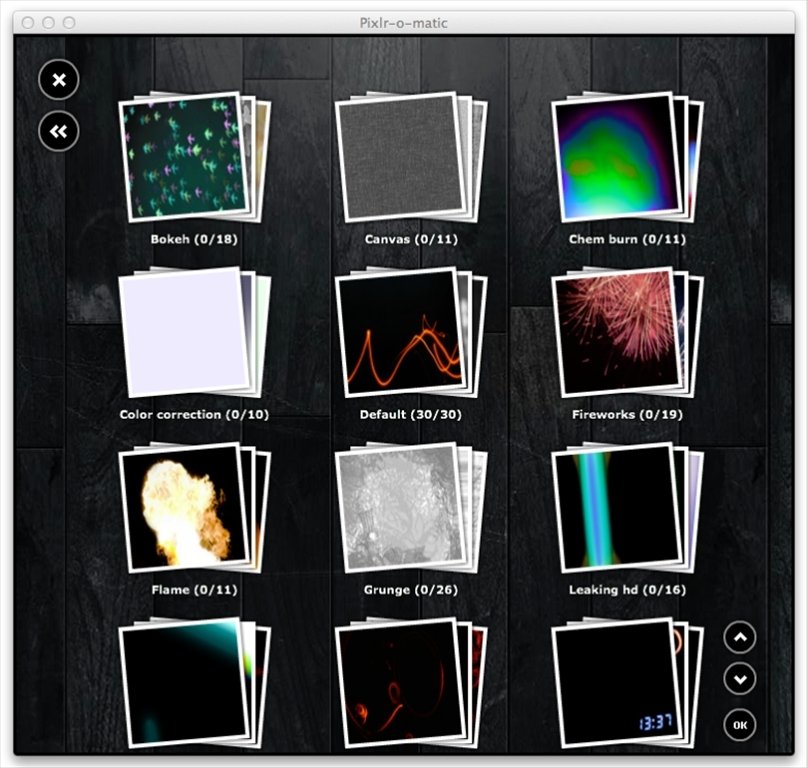Click the 'Bokeh (0/18)' label
The image size is (807, 768).
coord(194,239)
